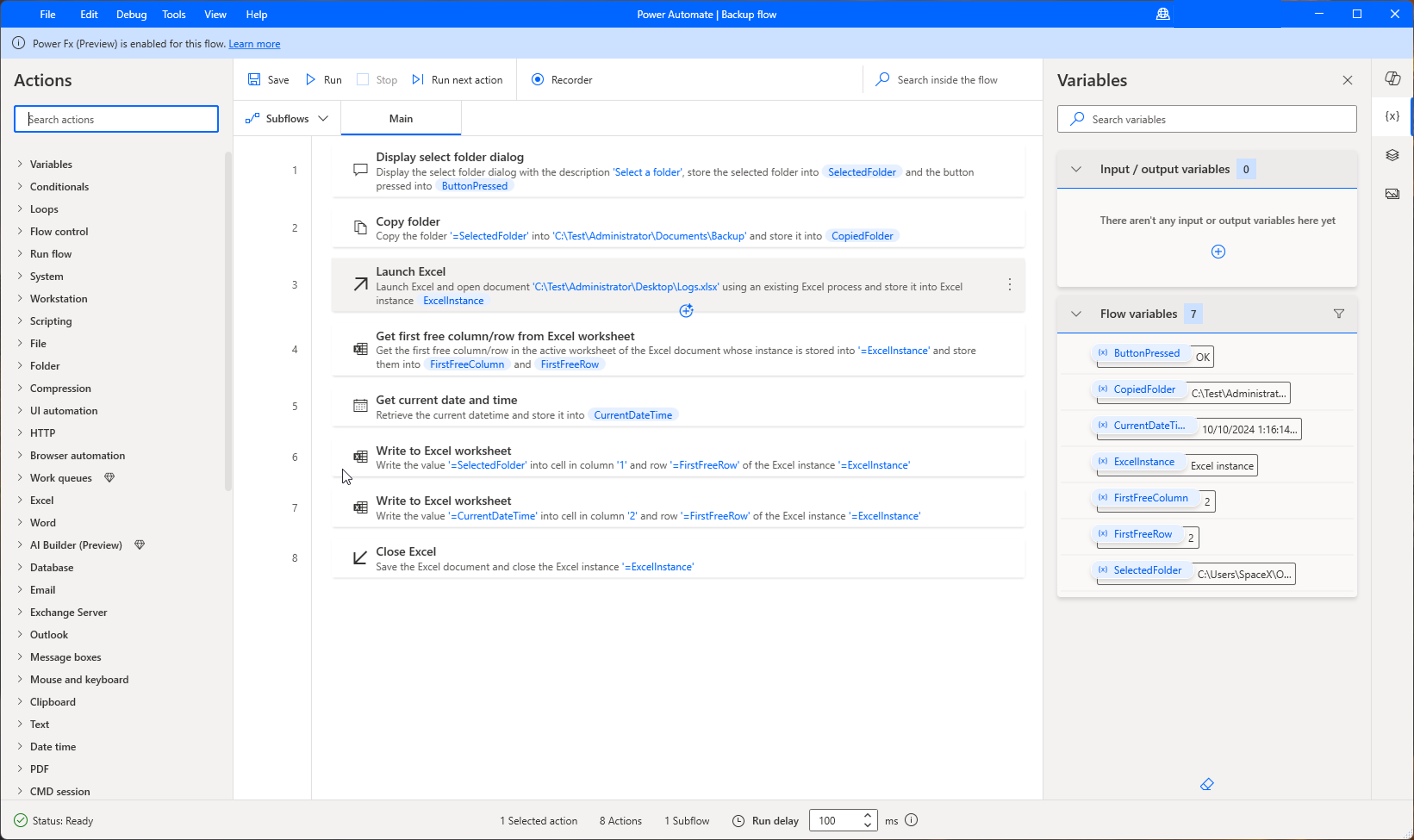The image size is (1414, 840).
Task: Open the Debug menu
Action: click(x=131, y=14)
